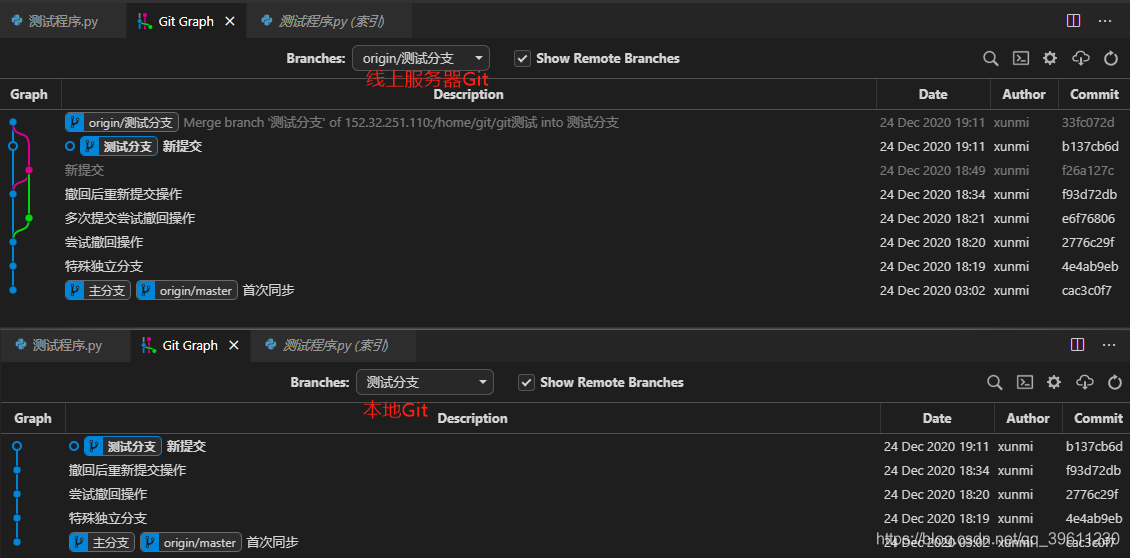
Task: Refresh the lower Git Graph panel
Action: (x=1115, y=382)
